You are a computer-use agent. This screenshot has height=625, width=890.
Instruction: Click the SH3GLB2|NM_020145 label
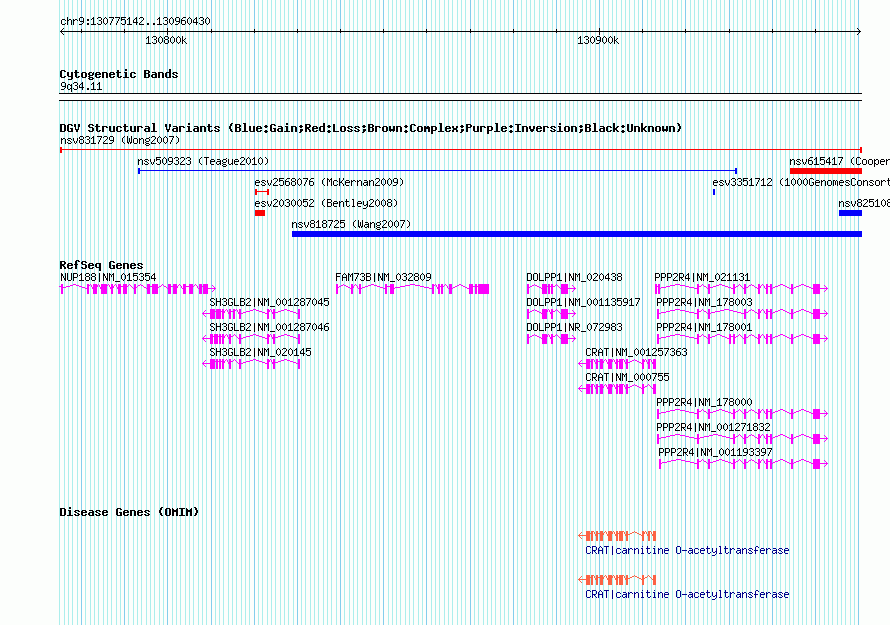(261, 352)
